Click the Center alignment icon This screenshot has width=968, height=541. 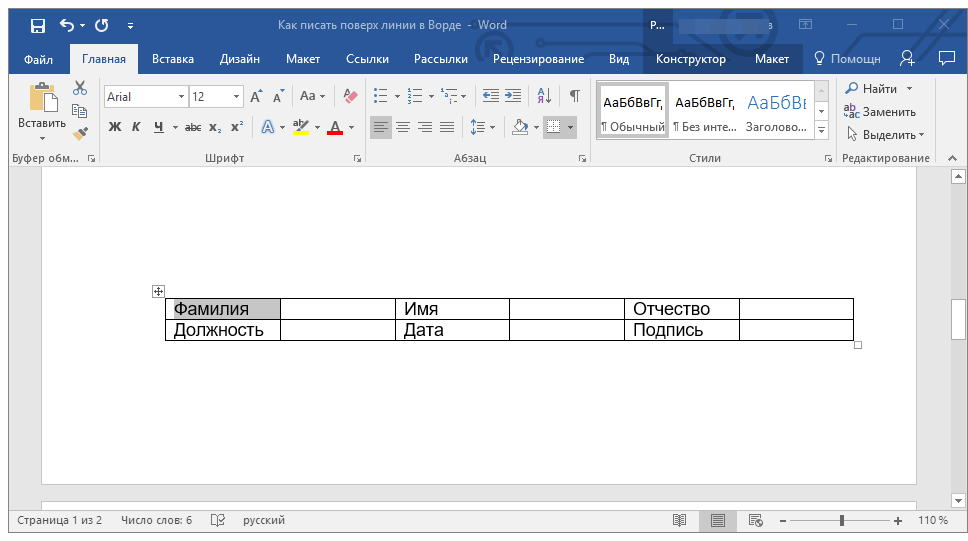click(403, 127)
